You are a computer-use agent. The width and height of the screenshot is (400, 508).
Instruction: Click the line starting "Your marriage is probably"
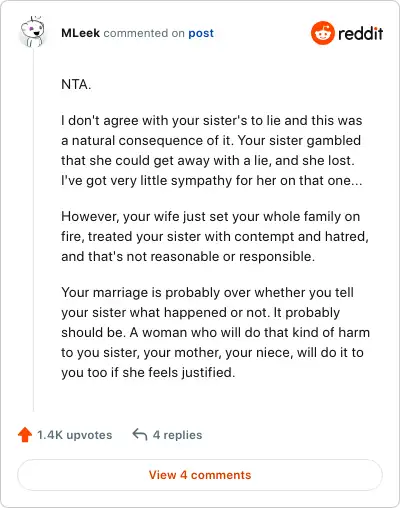click(x=207, y=293)
